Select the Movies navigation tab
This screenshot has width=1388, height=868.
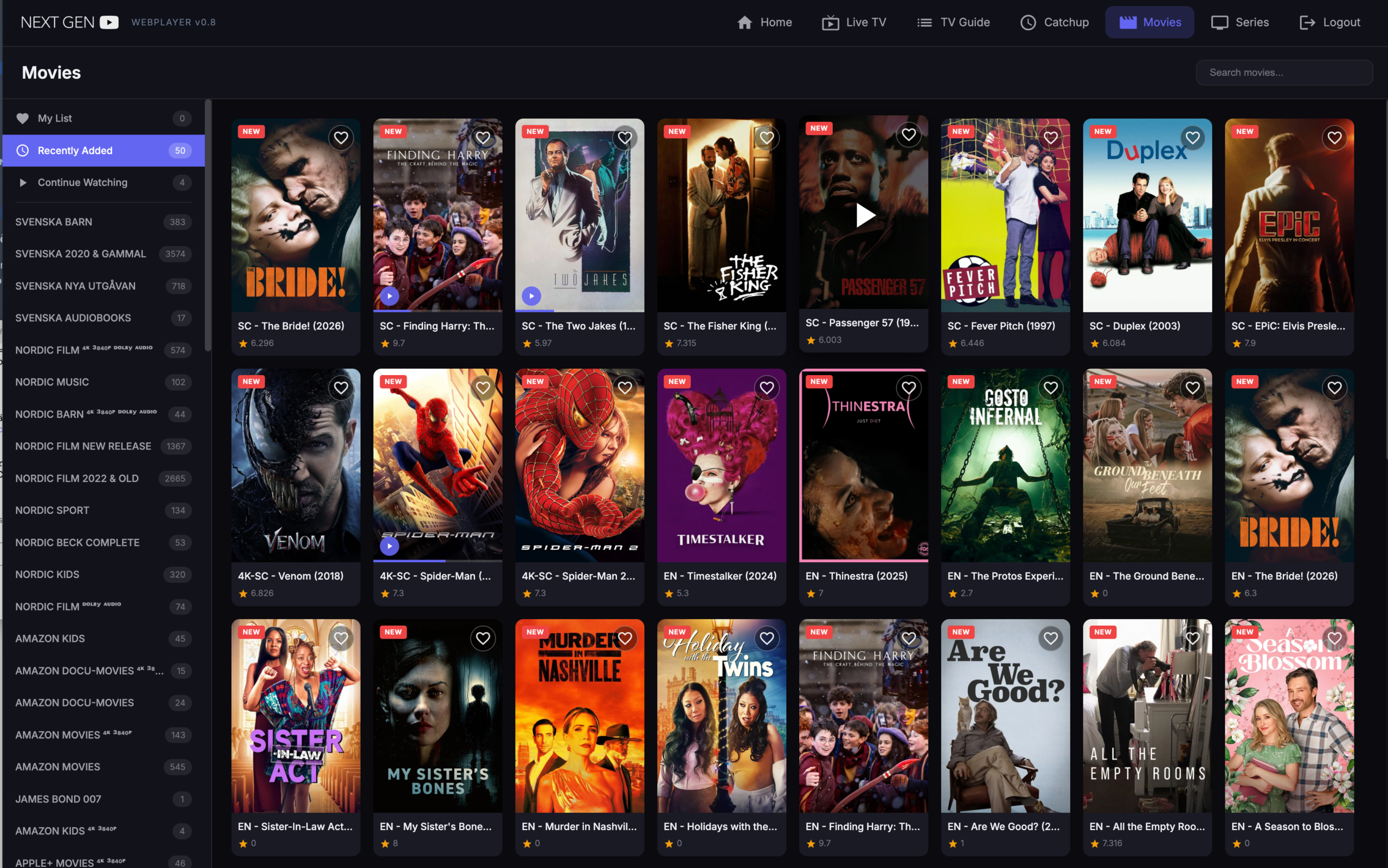[1150, 22]
